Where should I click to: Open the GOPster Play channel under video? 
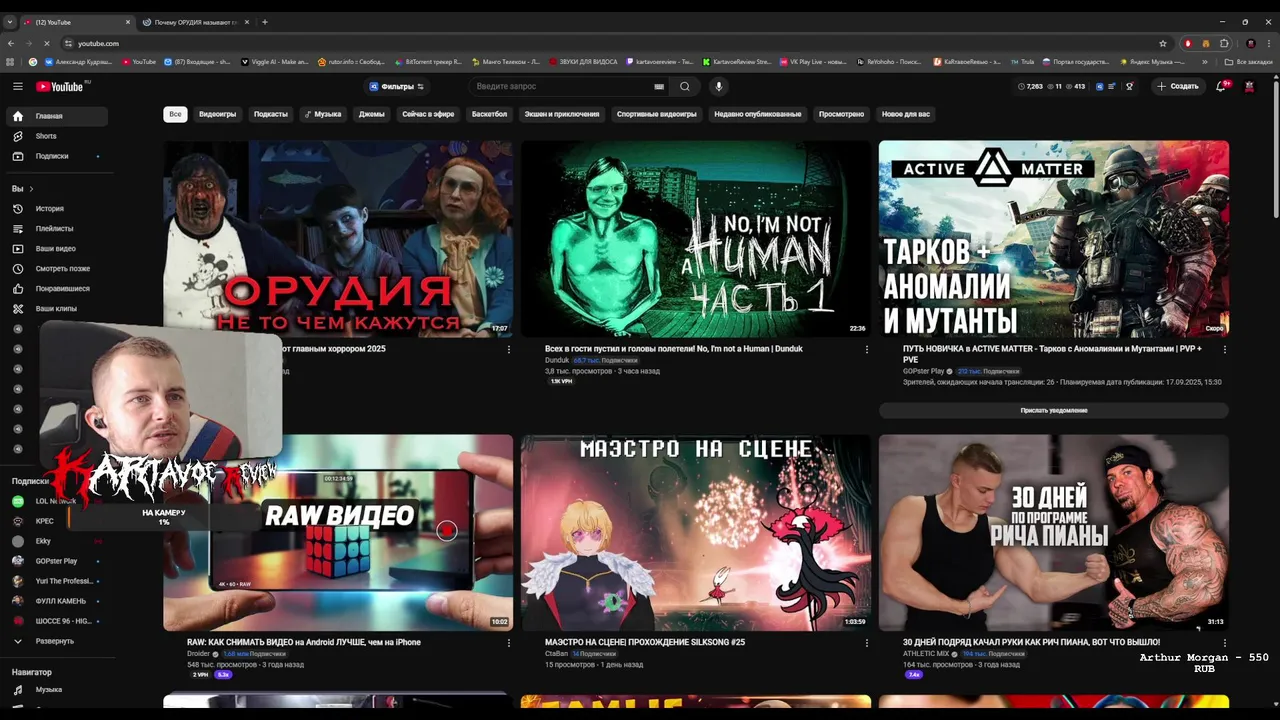coord(923,371)
